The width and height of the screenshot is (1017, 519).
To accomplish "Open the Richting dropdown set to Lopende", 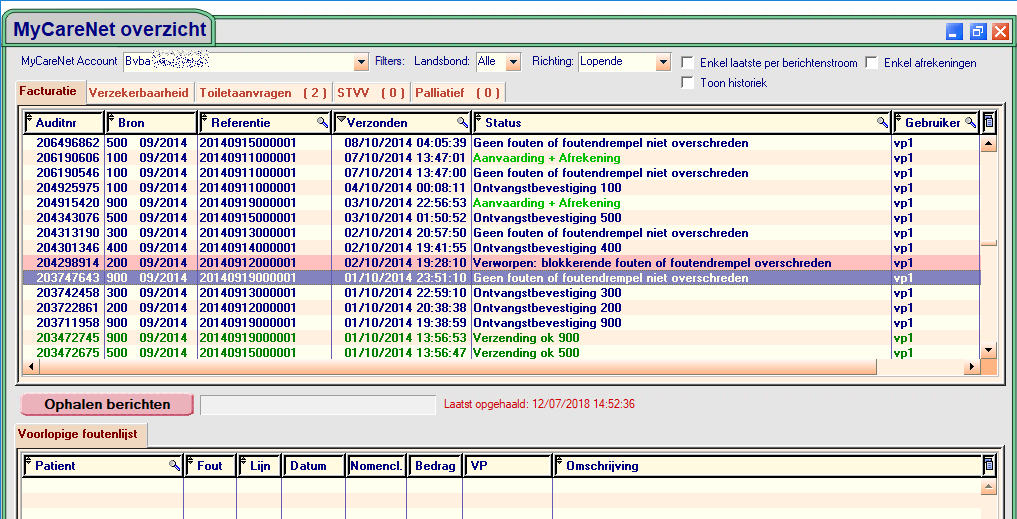I will click(x=662, y=62).
